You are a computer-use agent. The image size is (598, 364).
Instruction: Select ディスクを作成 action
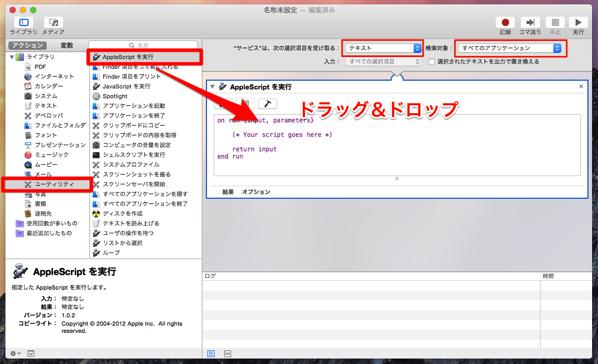click(122, 214)
